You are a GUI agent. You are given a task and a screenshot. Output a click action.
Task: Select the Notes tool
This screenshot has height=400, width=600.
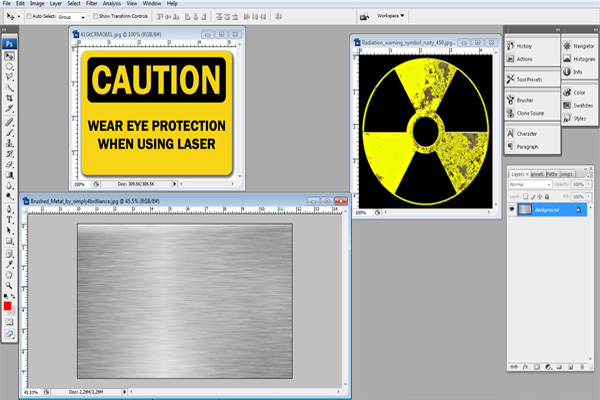pos(9,254)
